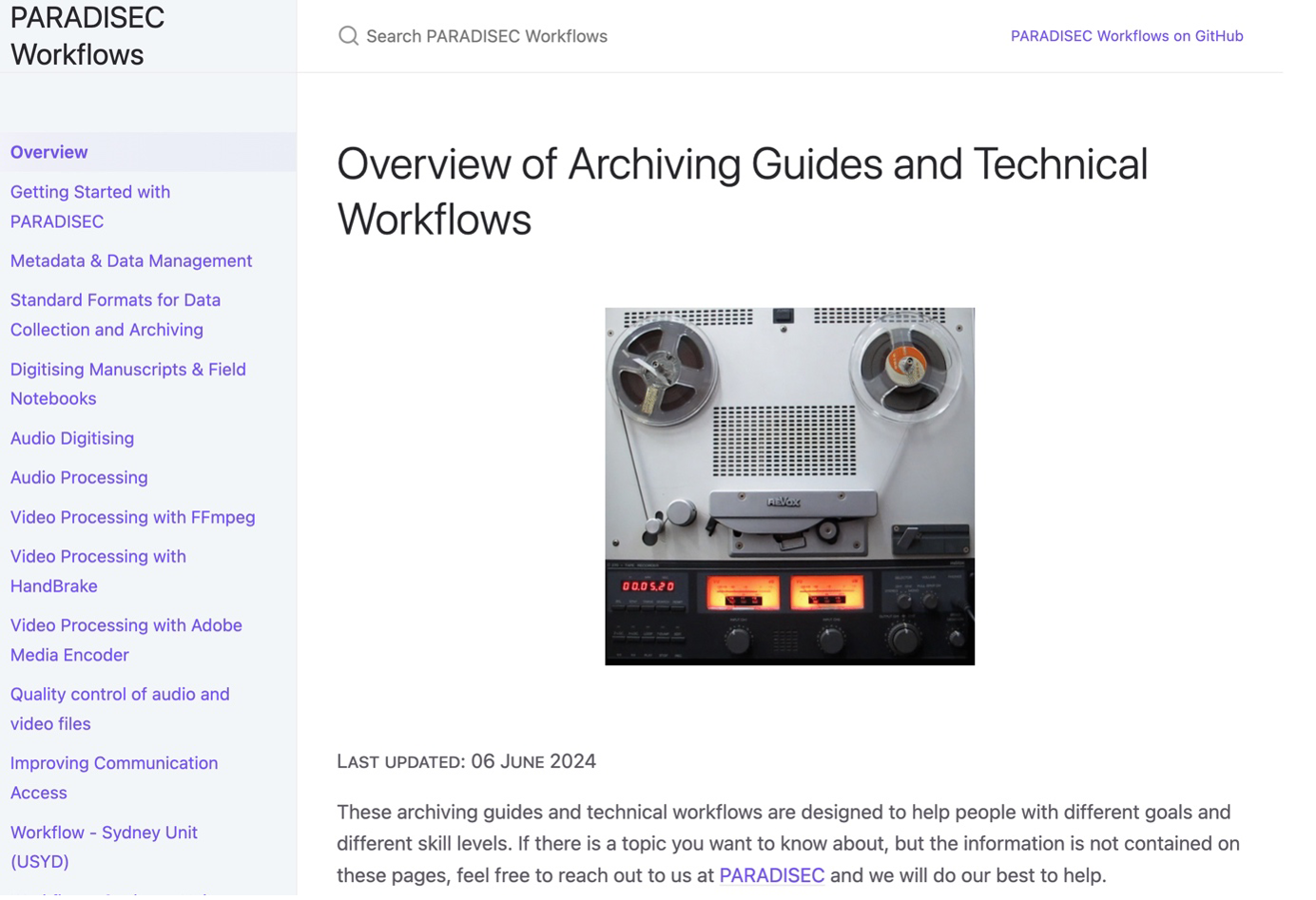1316x900 pixels.
Task: Open Metadata & Data Management page
Action: (x=131, y=260)
